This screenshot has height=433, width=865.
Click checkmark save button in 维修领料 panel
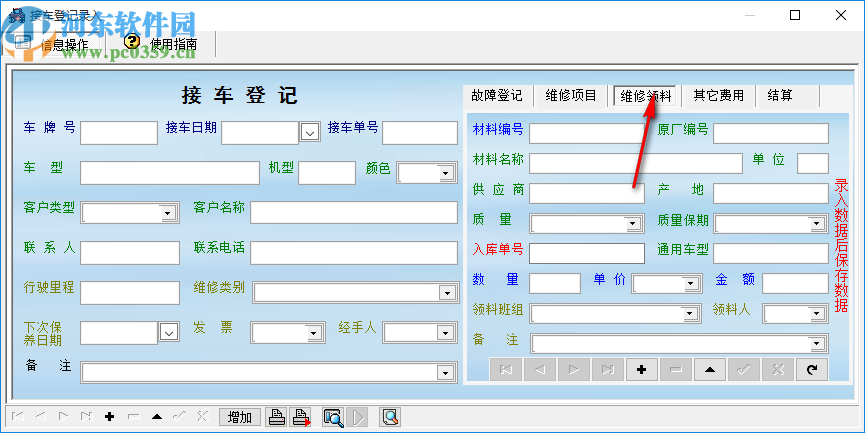[744, 370]
